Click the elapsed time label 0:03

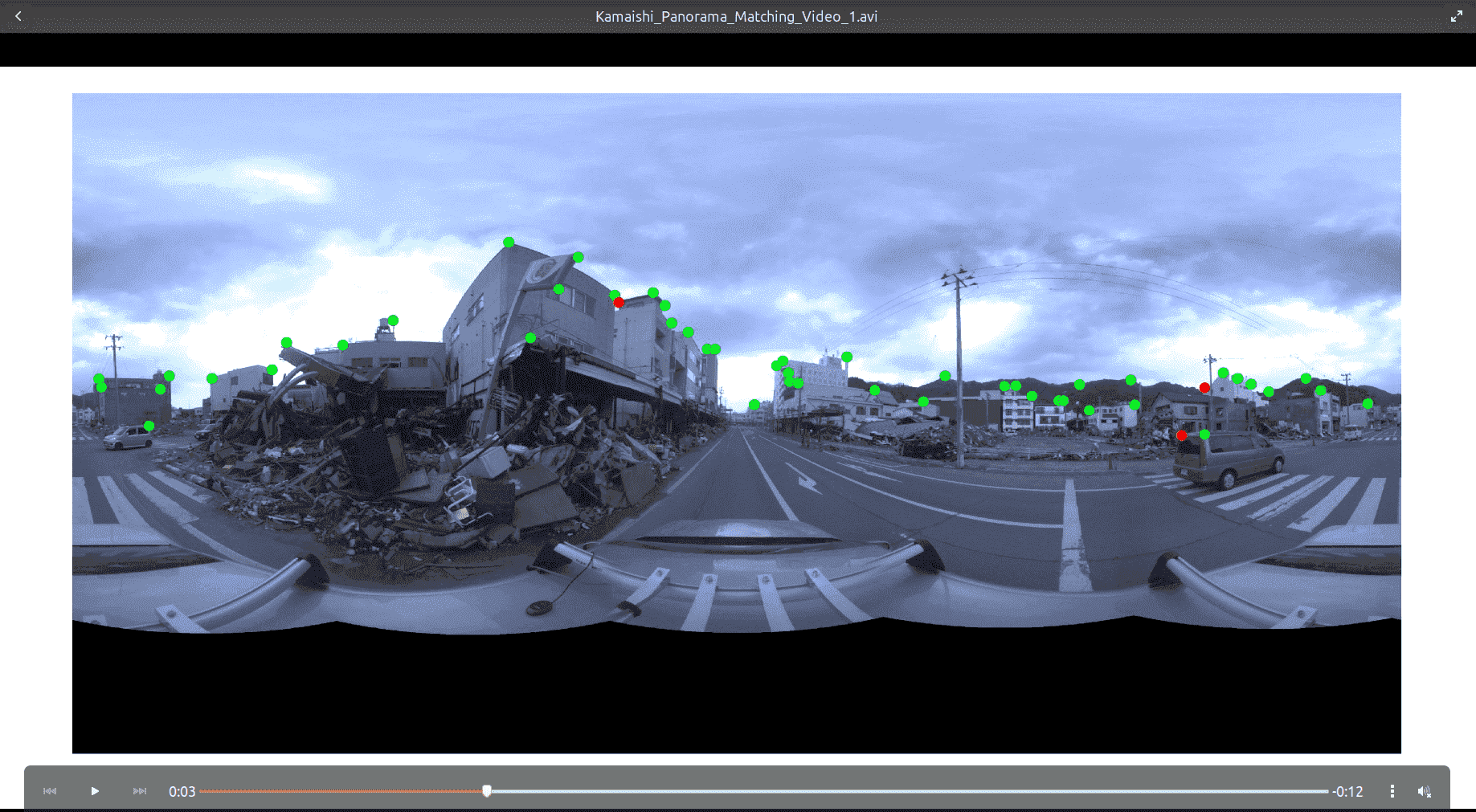(x=182, y=791)
